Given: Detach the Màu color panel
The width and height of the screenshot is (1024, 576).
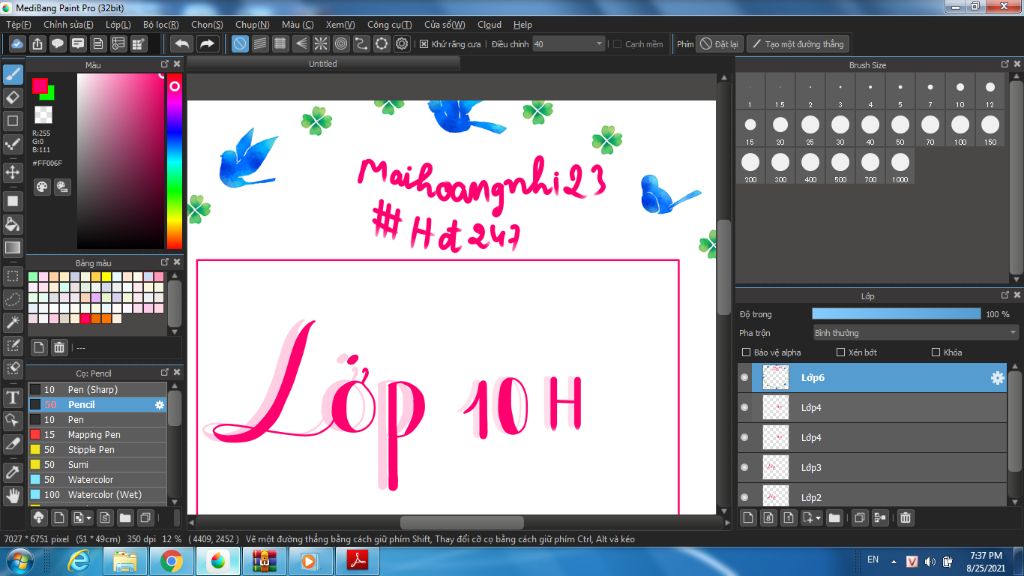Looking at the screenshot, I should click(x=165, y=64).
